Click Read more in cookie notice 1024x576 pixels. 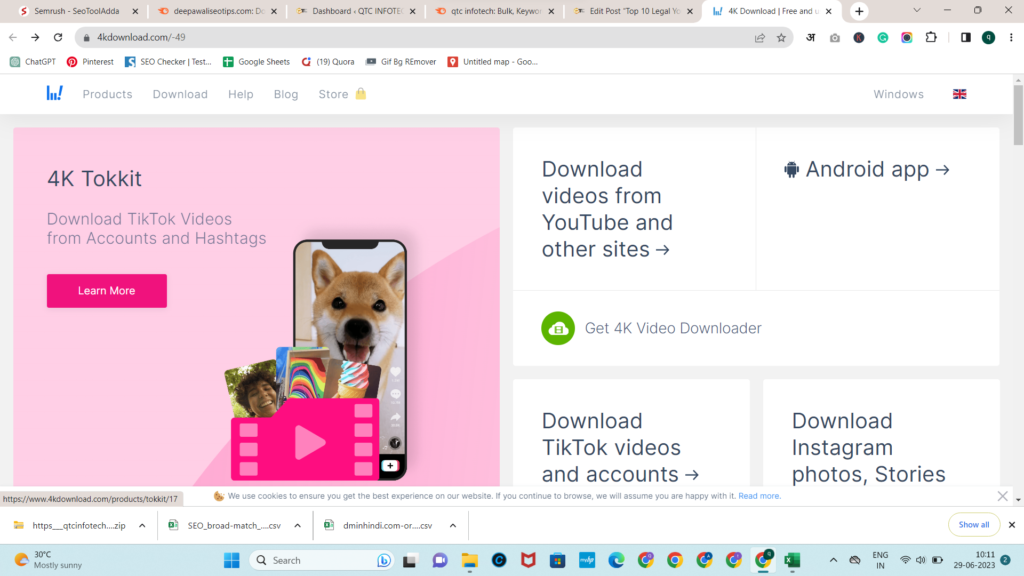[759, 496]
